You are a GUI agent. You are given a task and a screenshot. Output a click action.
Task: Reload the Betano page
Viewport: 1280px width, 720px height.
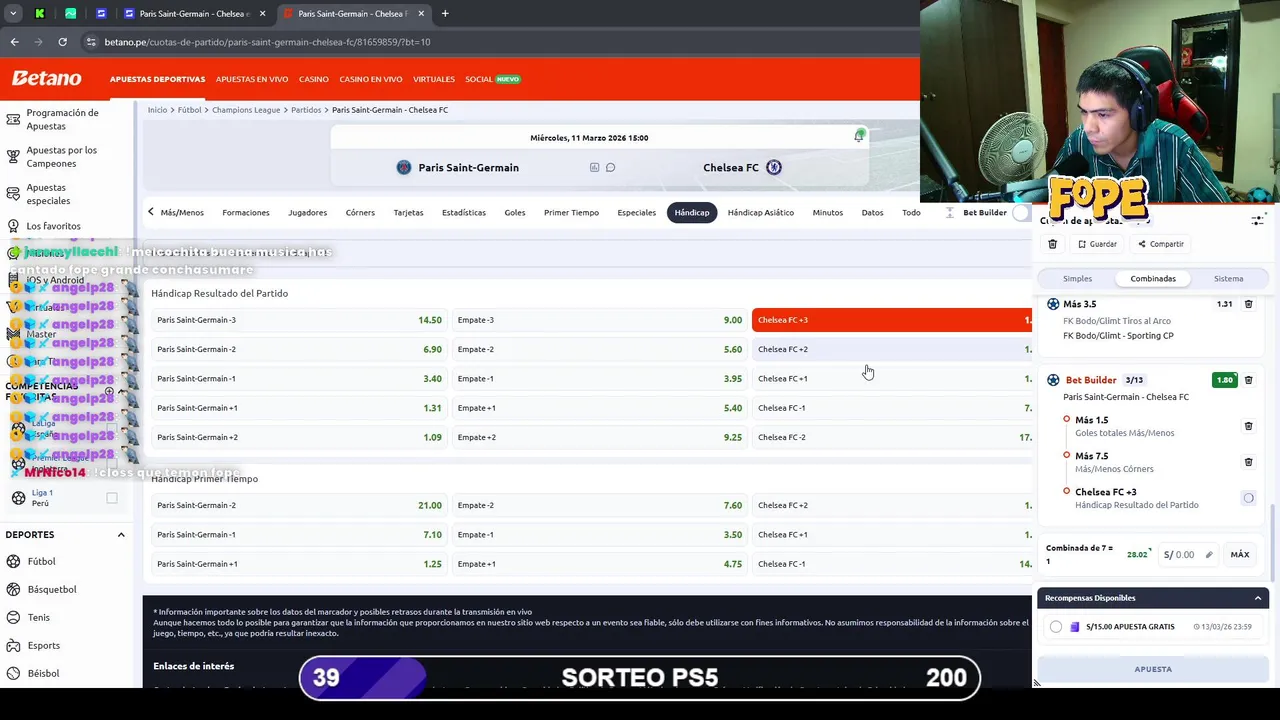(x=62, y=42)
